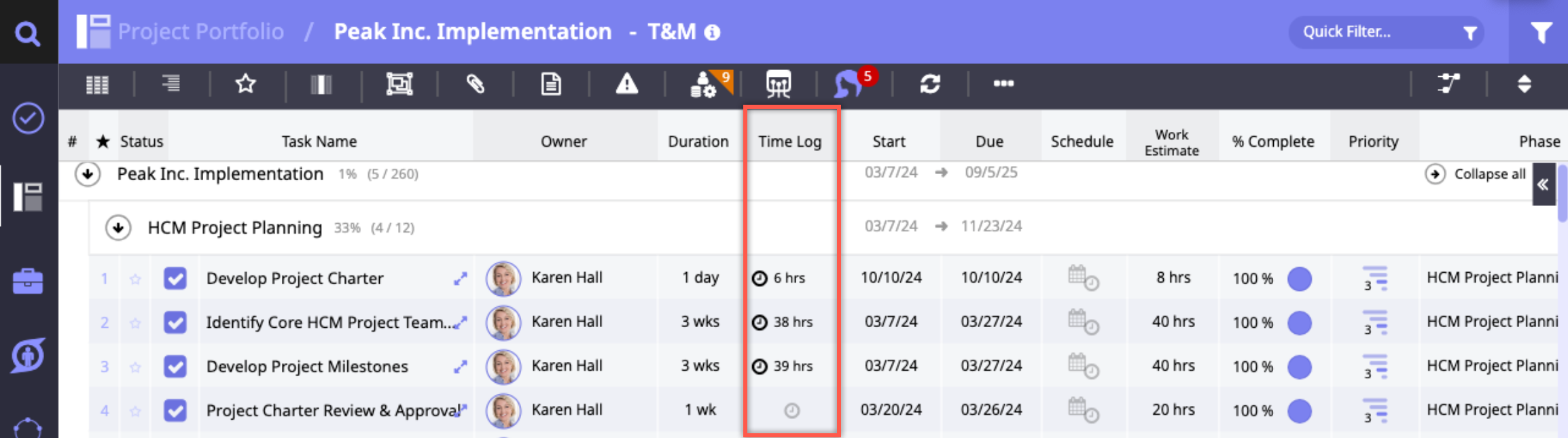Click the % Complete column header
The width and height of the screenshot is (1568, 438).
1272,141
